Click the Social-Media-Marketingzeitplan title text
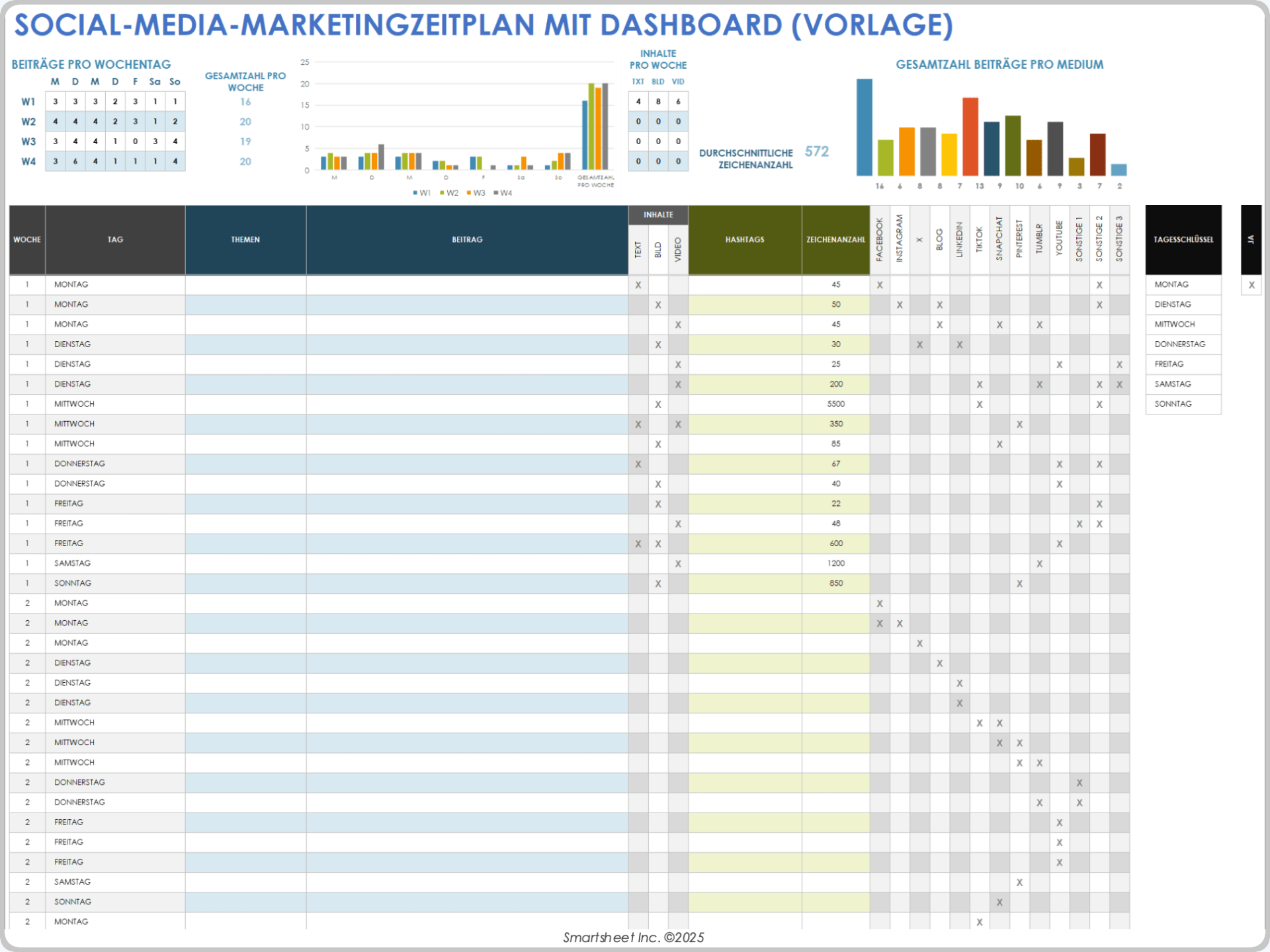The image size is (1270, 952). click(x=484, y=25)
